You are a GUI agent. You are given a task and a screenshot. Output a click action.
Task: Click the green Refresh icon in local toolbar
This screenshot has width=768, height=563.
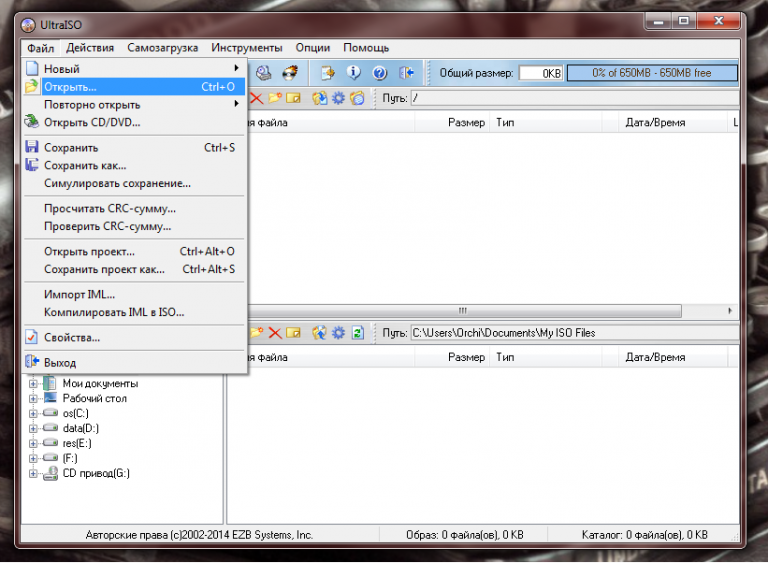(x=358, y=333)
